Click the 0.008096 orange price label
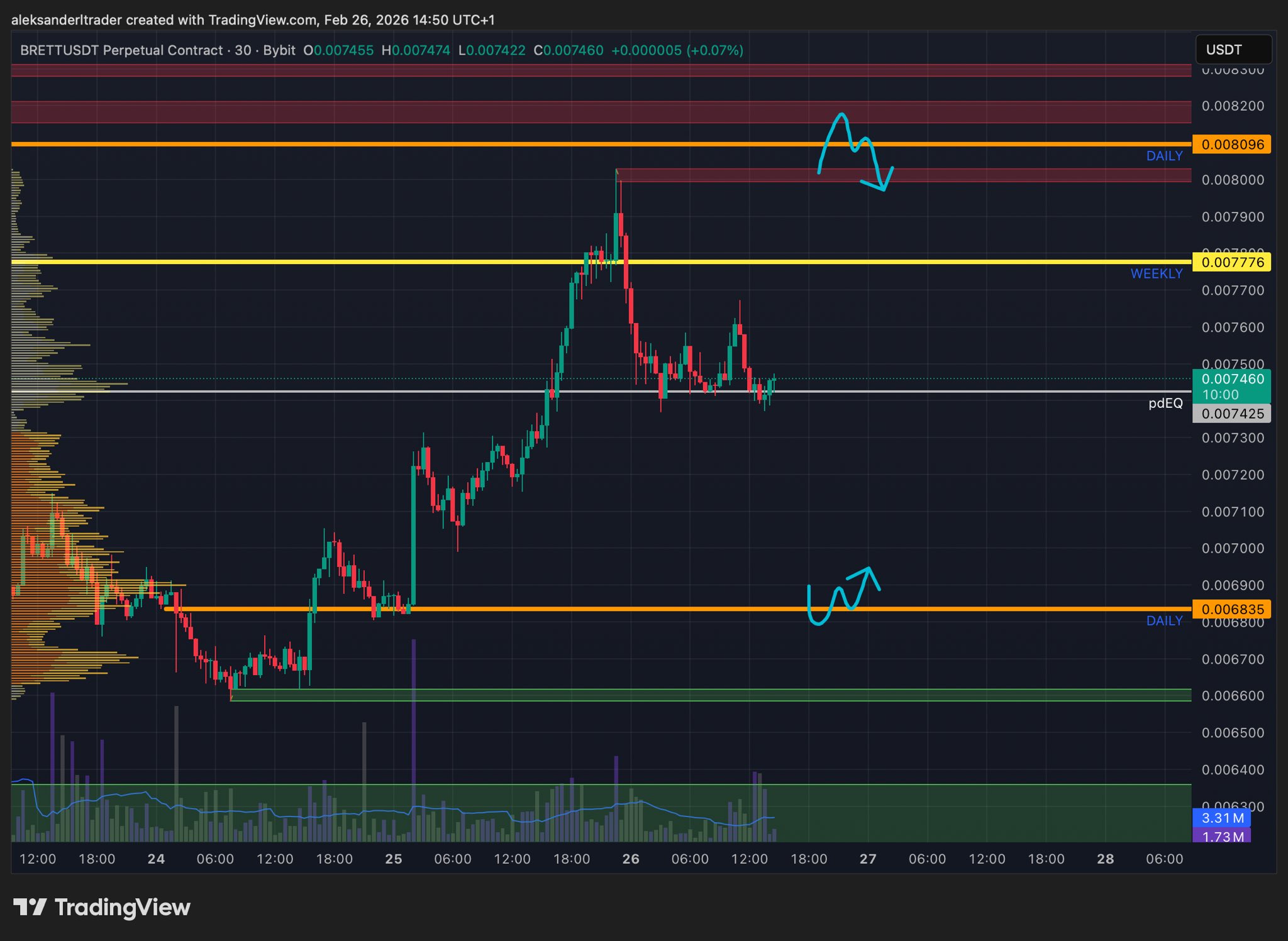The height and width of the screenshot is (941, 1288). 1231,145
